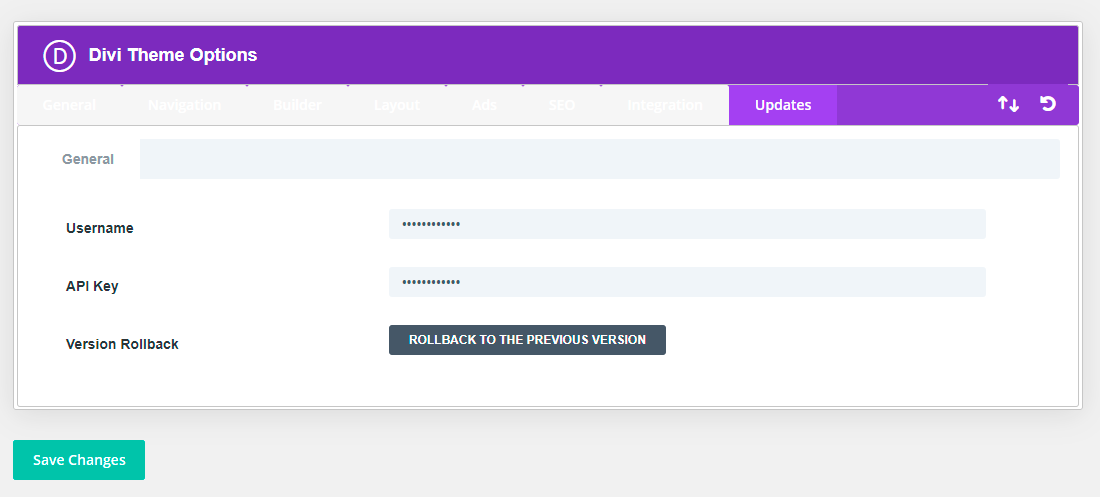Click the Version Rollback label text
This screenshot has height=497, width=1100.
click(122, 344)
